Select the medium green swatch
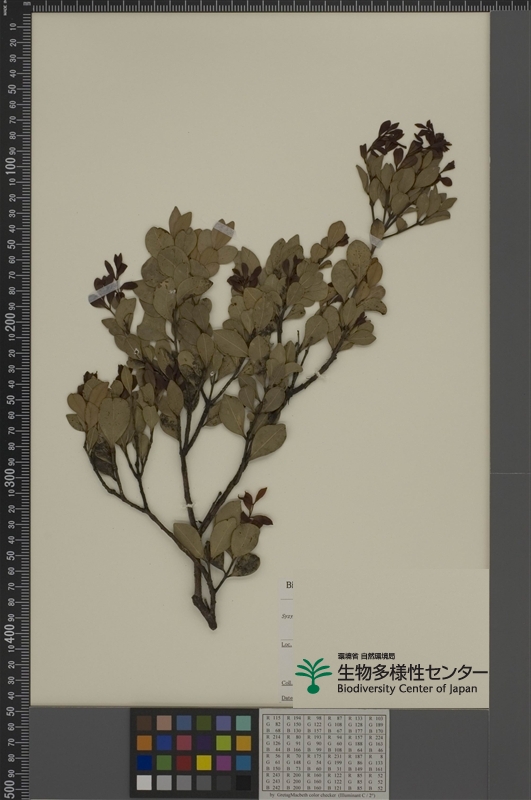Image resolution: width=531 pixels, height=800 pixels. (x=164, y=763)
